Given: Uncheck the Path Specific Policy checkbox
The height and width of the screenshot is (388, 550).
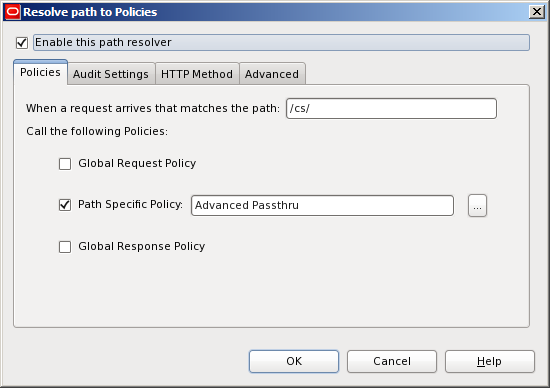Looking at the screenshot, I should tap(65, 205).
